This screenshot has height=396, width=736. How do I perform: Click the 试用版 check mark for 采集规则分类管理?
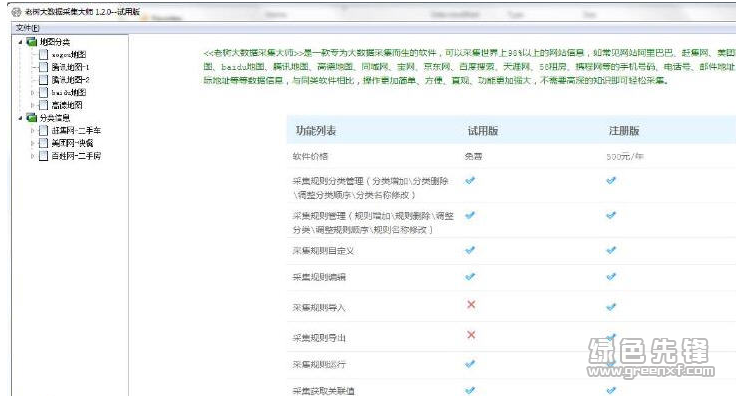[x=470, y=180]
